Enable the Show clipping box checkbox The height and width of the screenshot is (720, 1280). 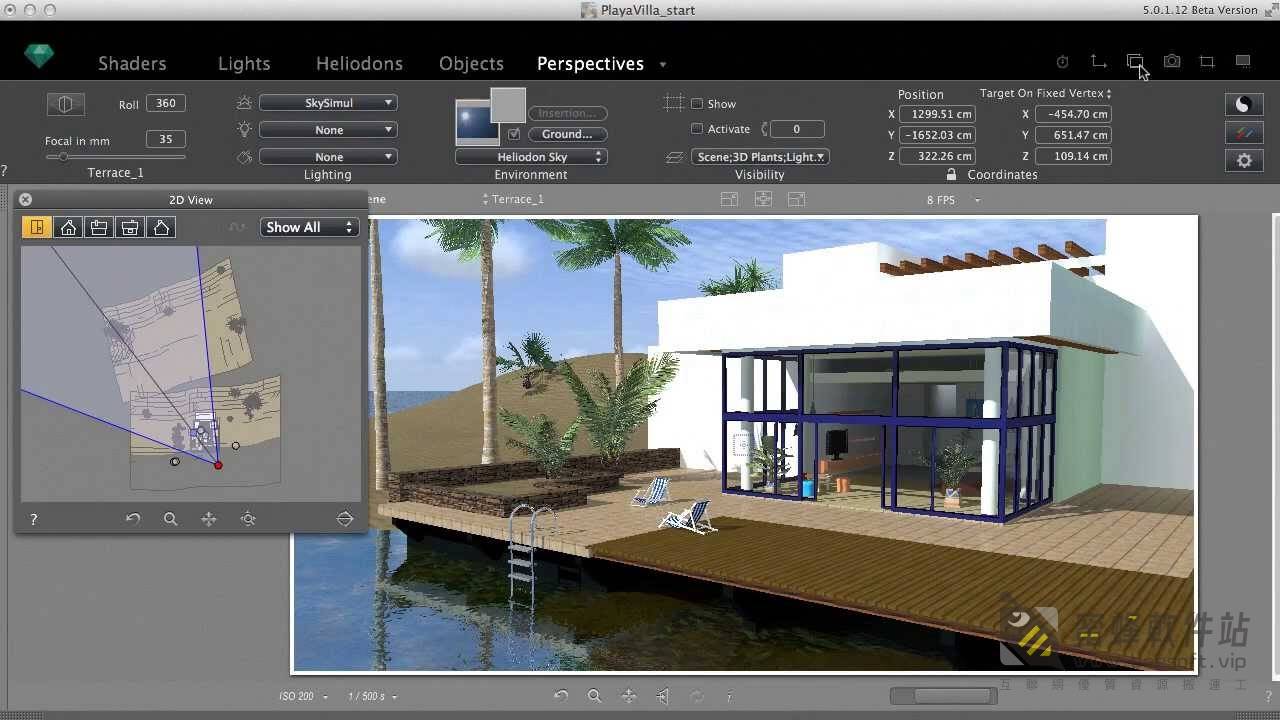[697, 103]
